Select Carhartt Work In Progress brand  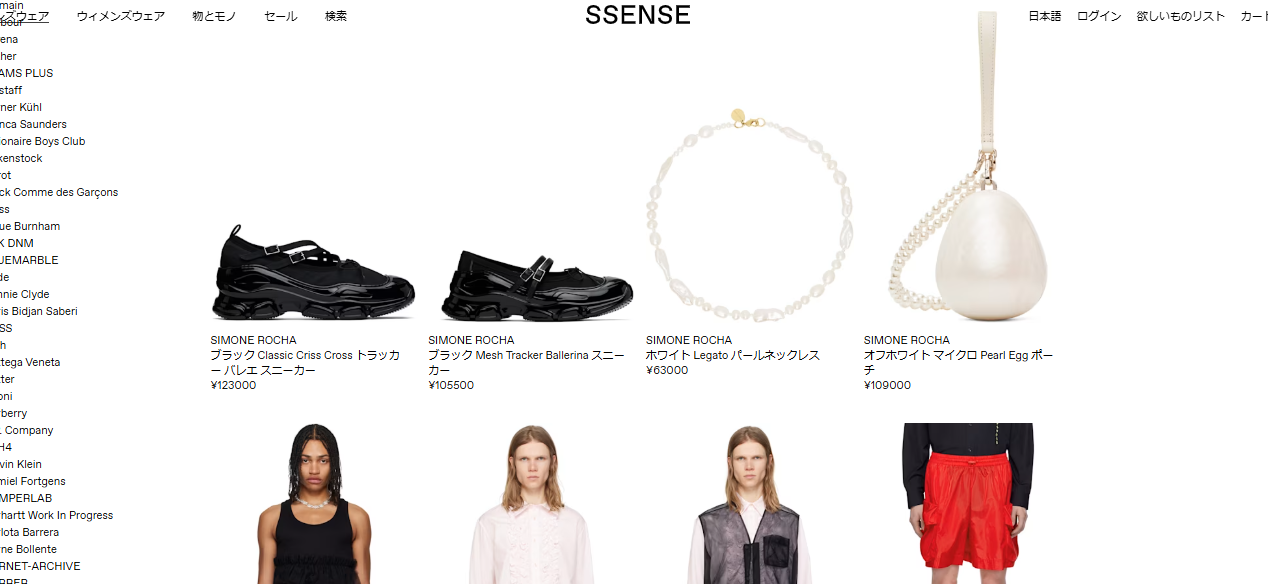(56, 515)
